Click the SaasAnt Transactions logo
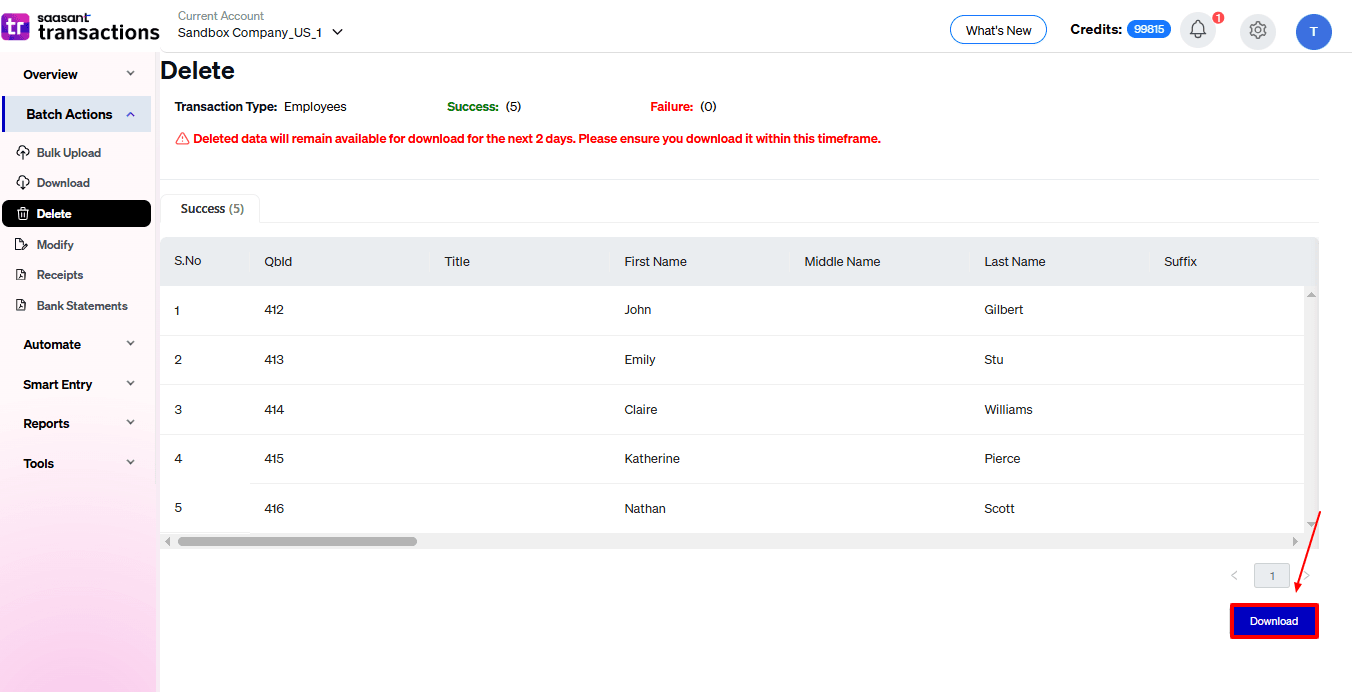 click(81, 27)
